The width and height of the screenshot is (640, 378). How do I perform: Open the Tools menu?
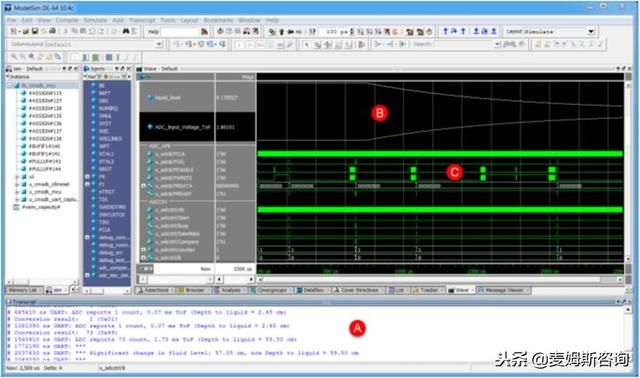(167, 20)
